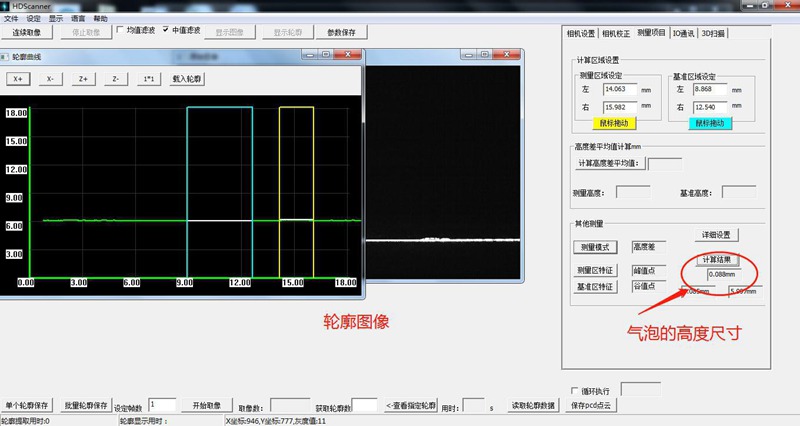Reset scale with the 1*1 button
The height and width of the screenshot is (426, 800).
click(148, 78)
